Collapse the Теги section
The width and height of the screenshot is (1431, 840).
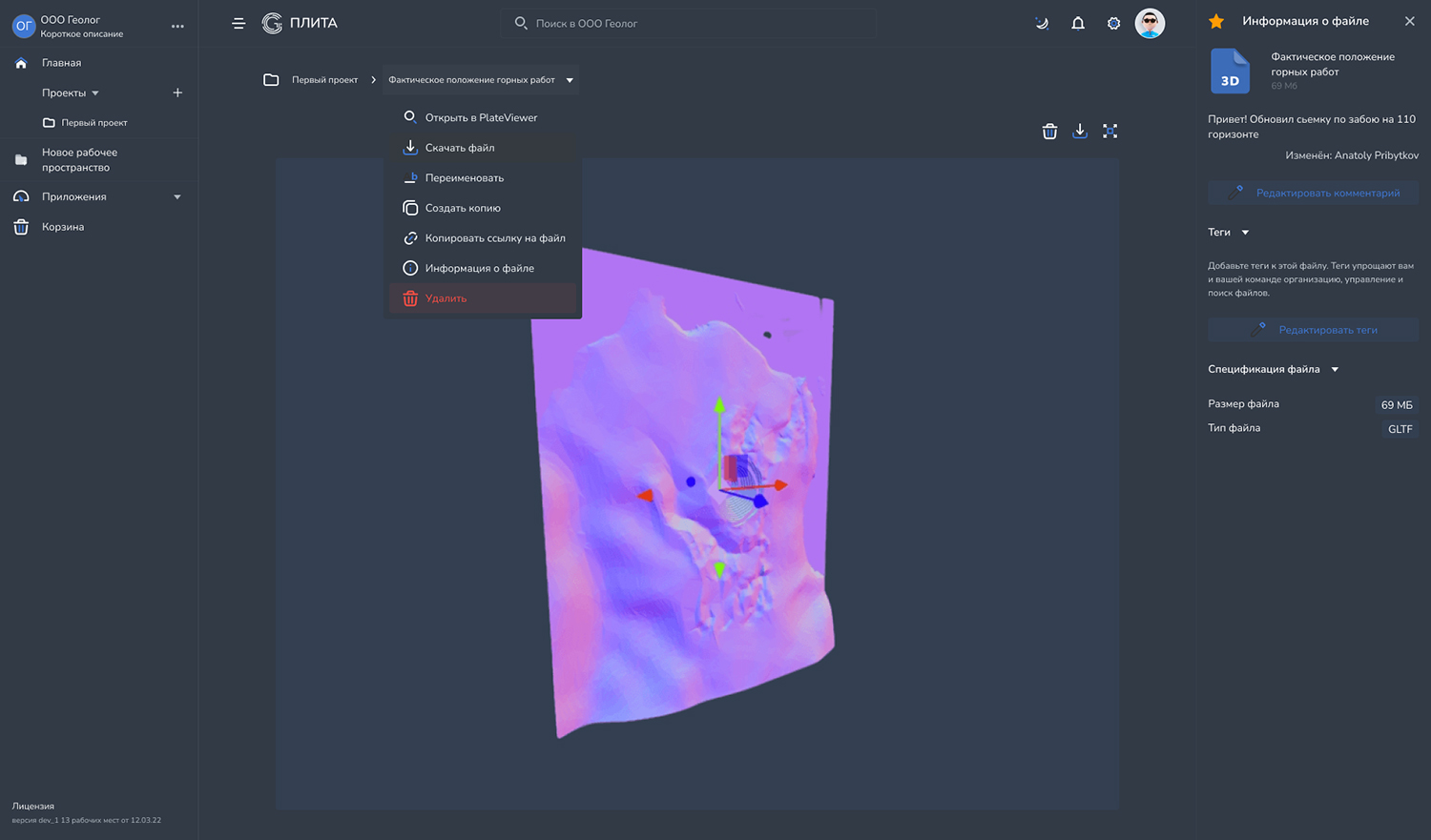(x=1245, y=233)
